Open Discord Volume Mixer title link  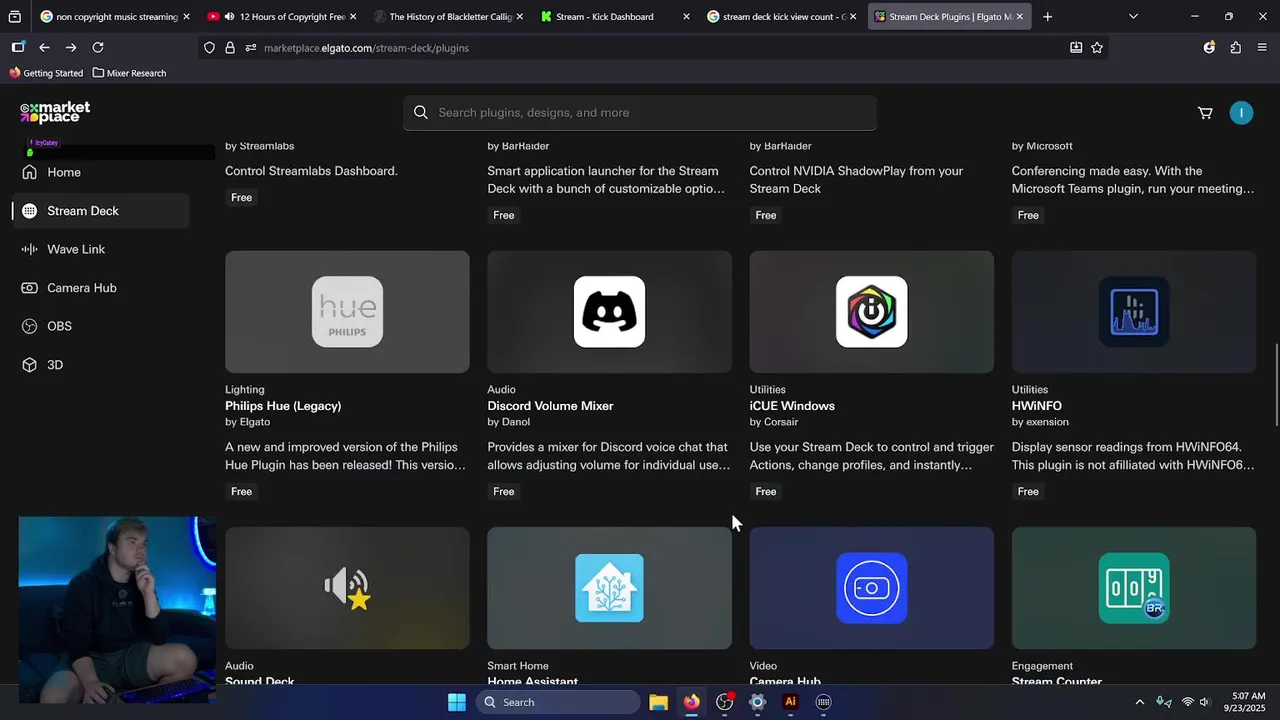click(550, 406)
